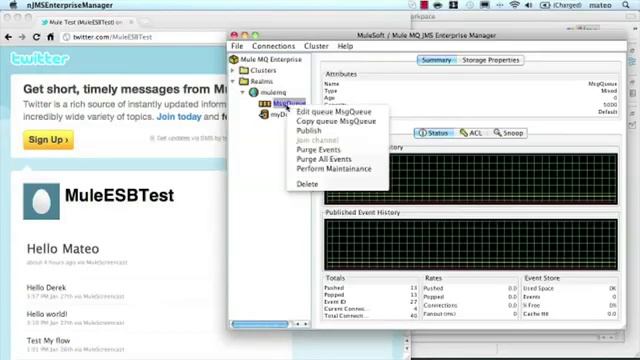Click the Realms folder icon
The width and height of the screenshot is (640, 360).
(244, 81)
